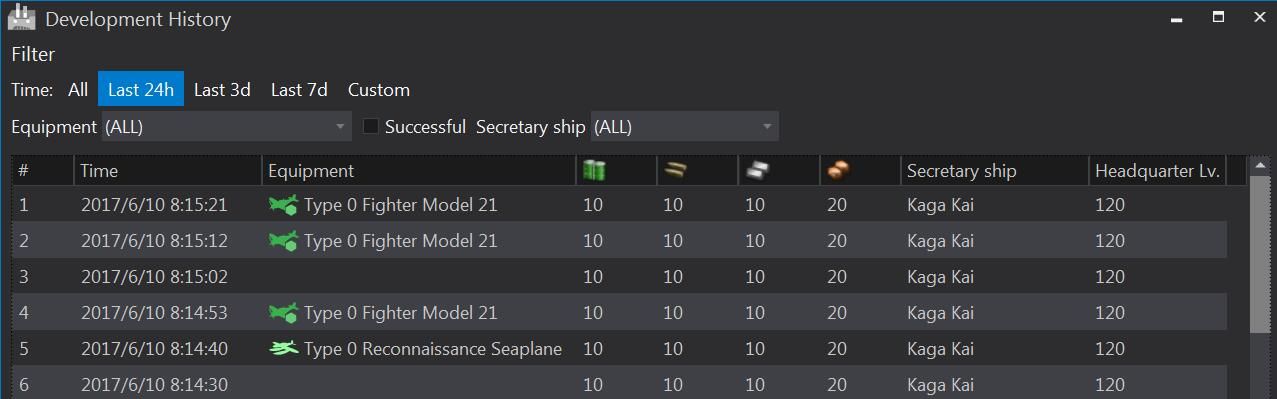Sort by bauxite resource column icon
This screenshot has height=399, width=1277.
pos(838,171)
